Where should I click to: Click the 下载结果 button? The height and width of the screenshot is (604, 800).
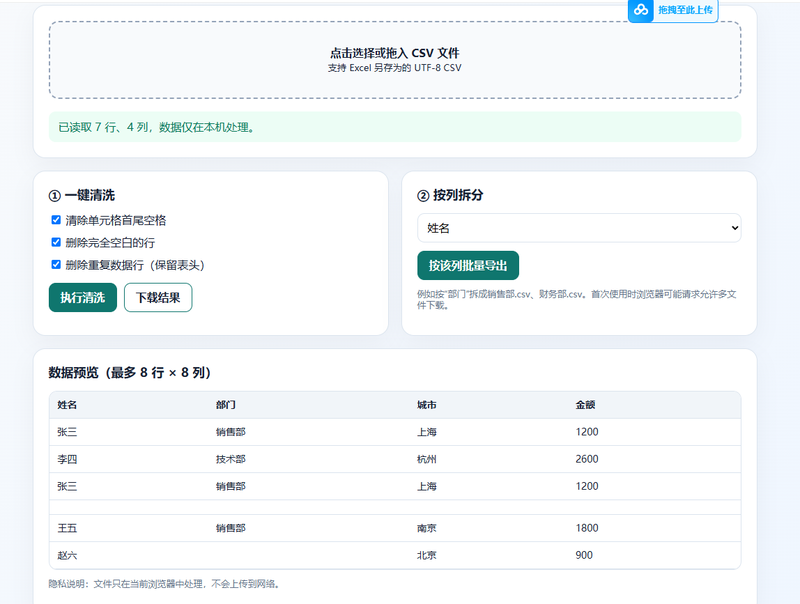pyautogui.click(x=158, y=297)
